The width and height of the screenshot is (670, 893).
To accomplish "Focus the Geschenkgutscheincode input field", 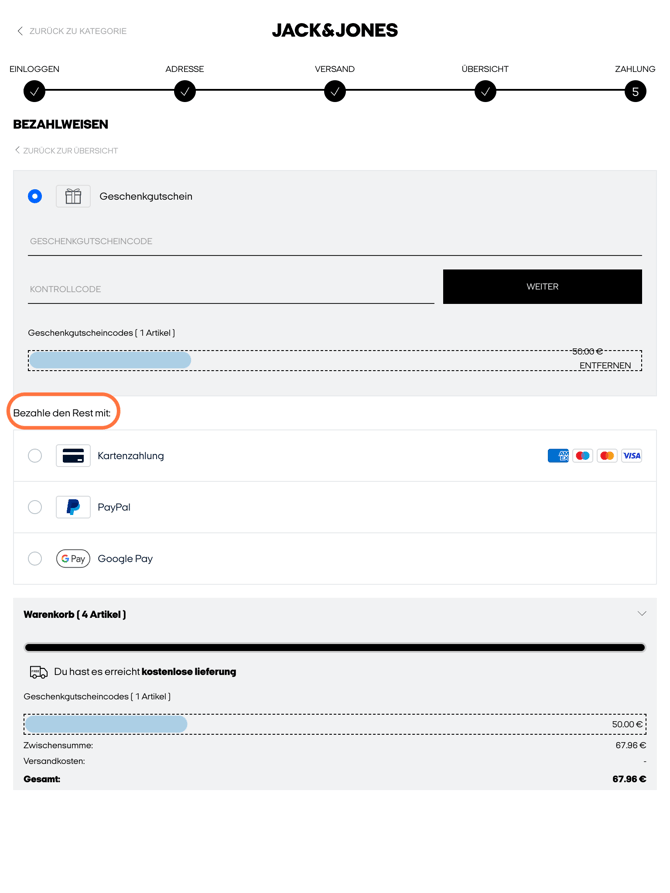I will 335,241.
